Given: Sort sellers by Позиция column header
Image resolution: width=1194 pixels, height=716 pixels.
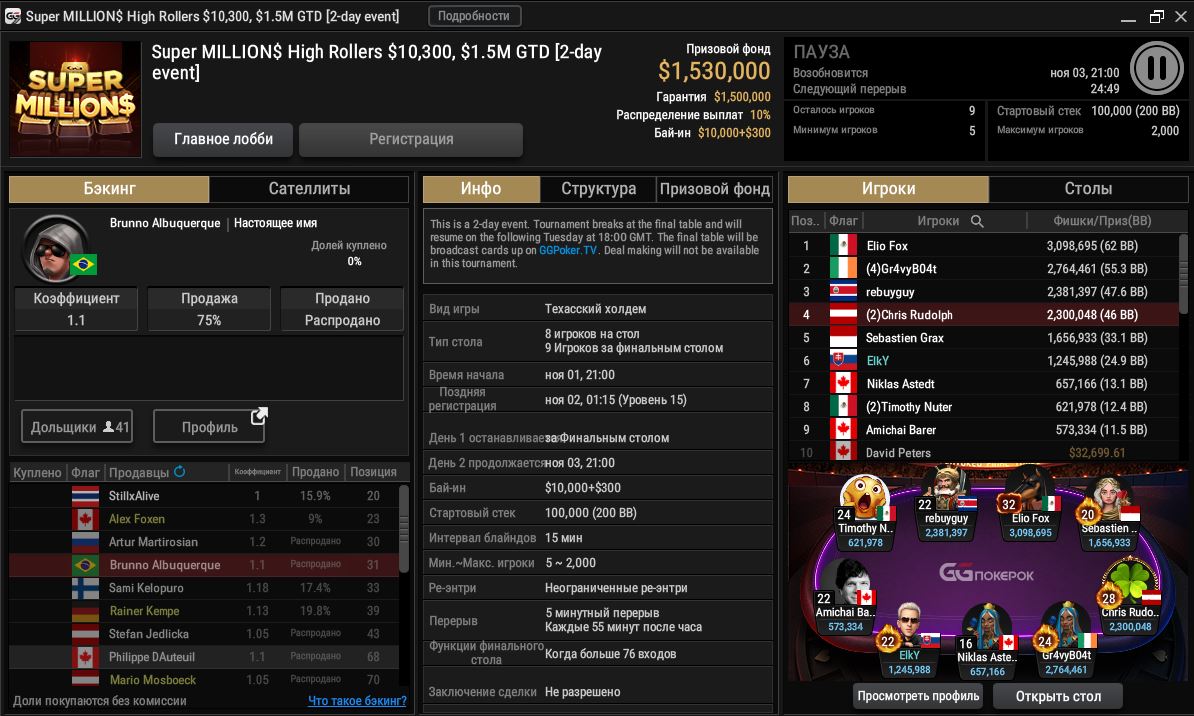Looking at the screenshot, I should coord(373,472).
